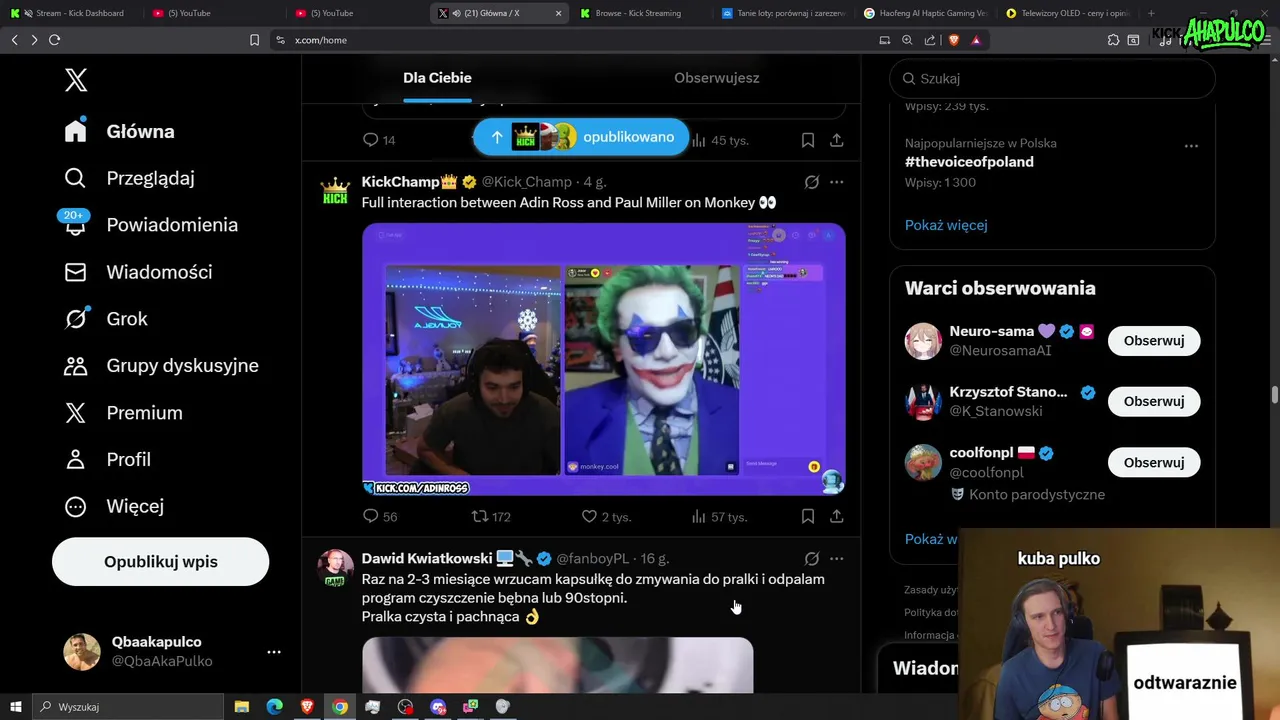Open options for #thevoiceofpoland trend

click(1191, 146)
